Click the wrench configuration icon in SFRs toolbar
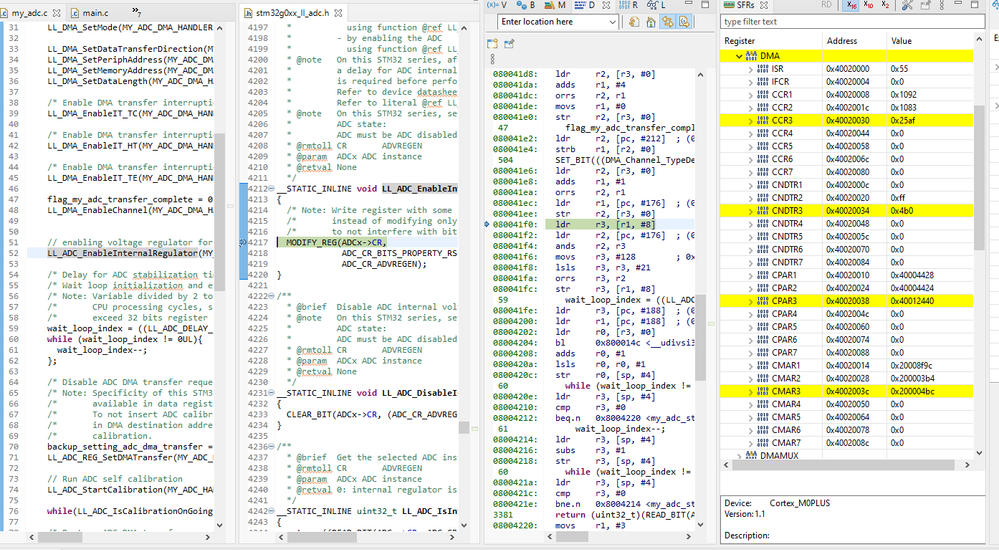The height and width of the screenshot is (550, 999). [907, 5]
